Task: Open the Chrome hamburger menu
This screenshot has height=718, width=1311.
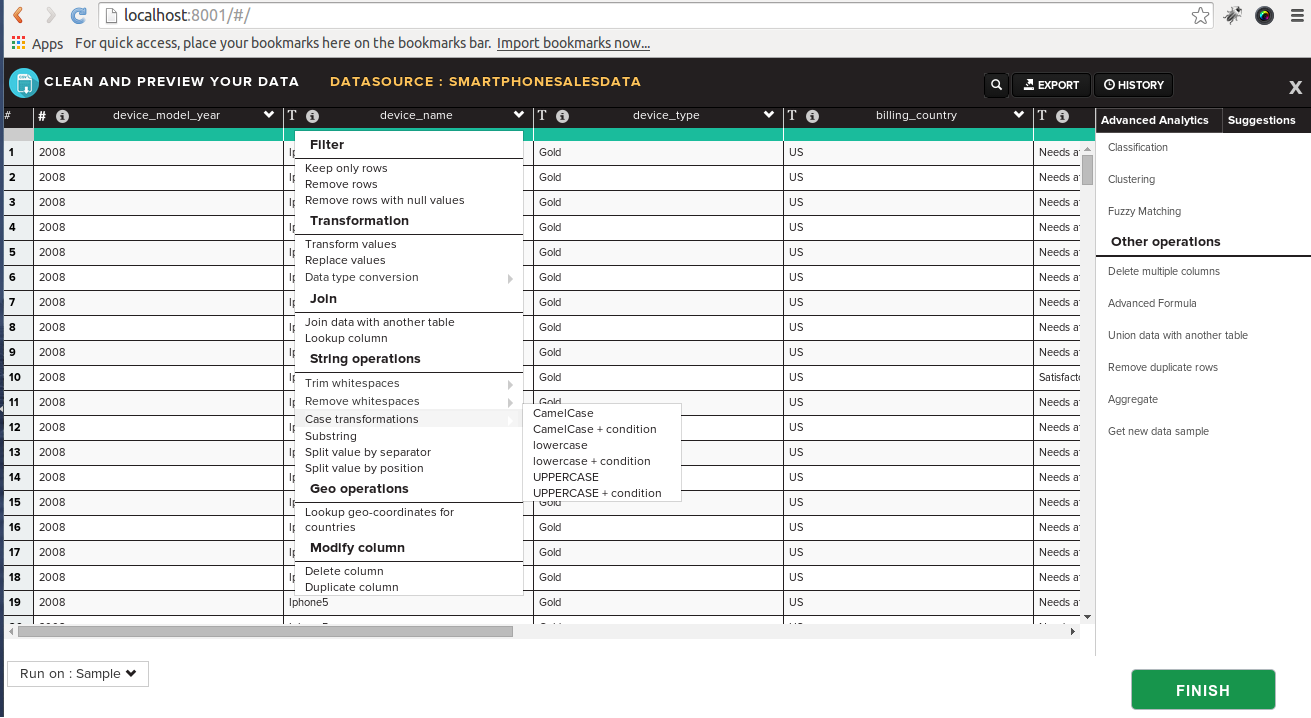Action: click(1296, 15)
